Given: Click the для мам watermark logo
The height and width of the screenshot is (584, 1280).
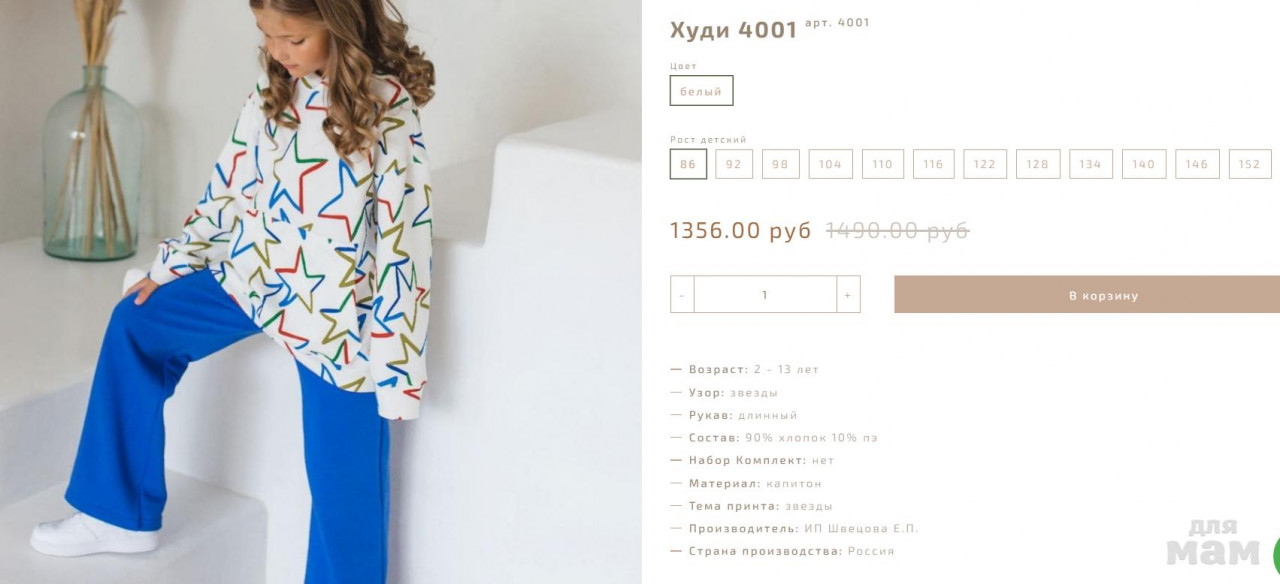Looking at the screenshot, I should [1213, 543].
